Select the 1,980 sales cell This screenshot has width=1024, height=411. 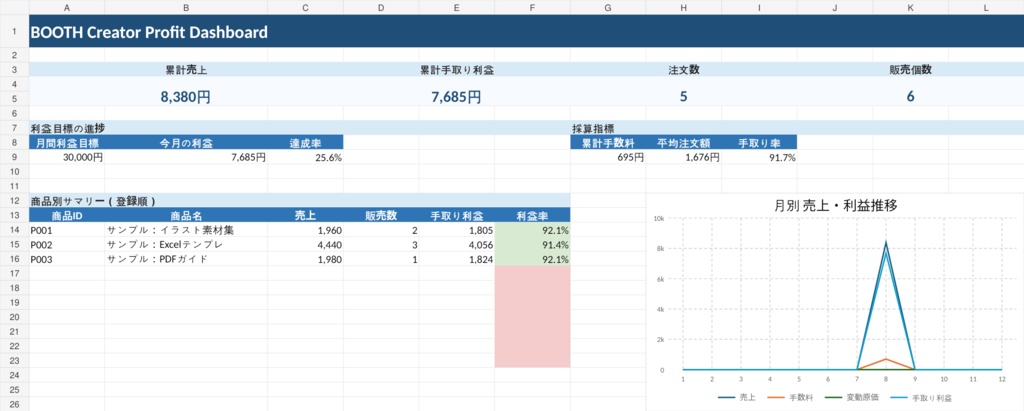306,259
